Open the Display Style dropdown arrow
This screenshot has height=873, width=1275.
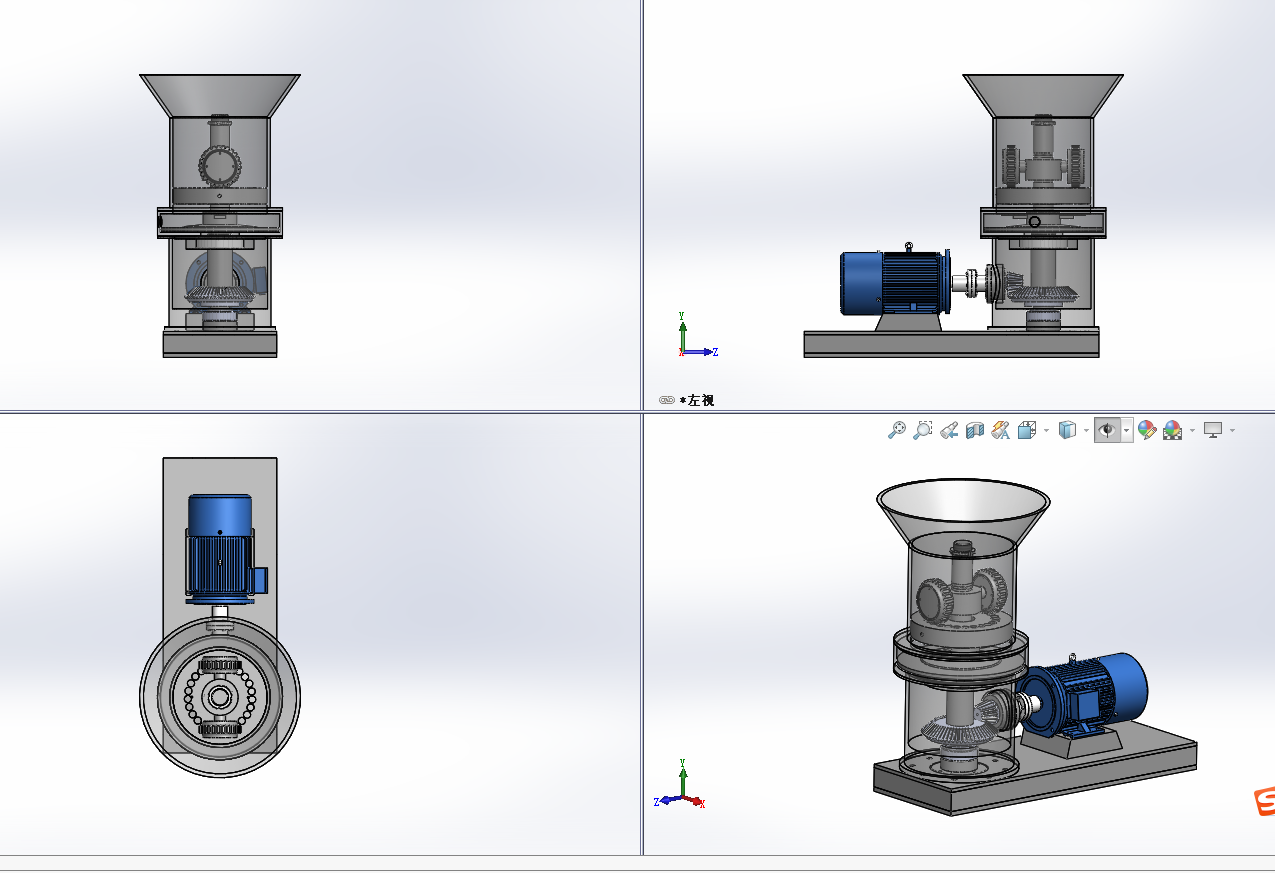pos(1087,430)
